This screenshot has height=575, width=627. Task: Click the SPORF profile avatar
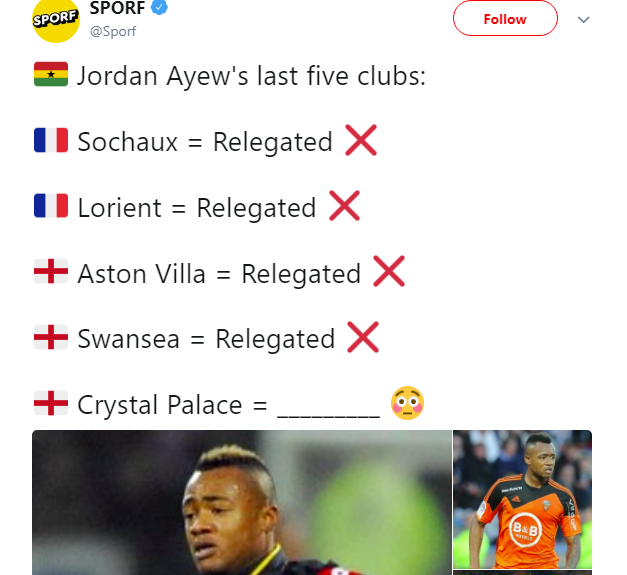(56, 20)
